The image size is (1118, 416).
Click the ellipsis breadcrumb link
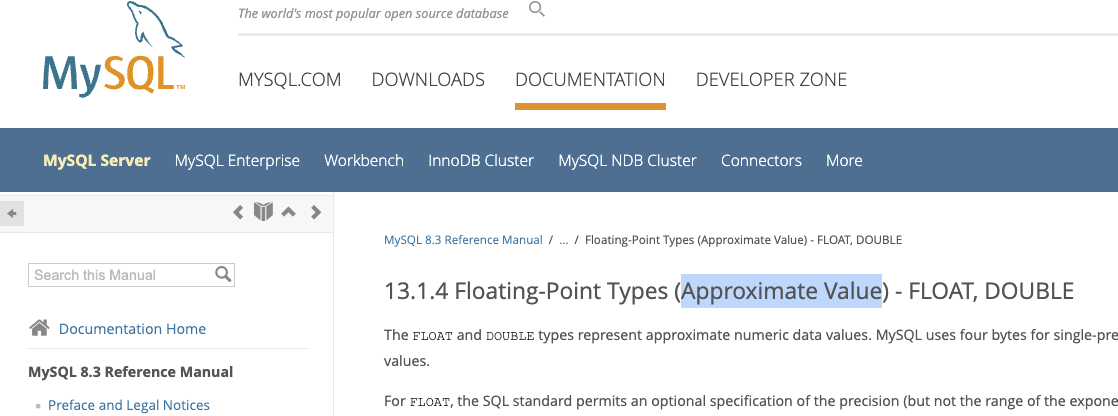point(563,240)
